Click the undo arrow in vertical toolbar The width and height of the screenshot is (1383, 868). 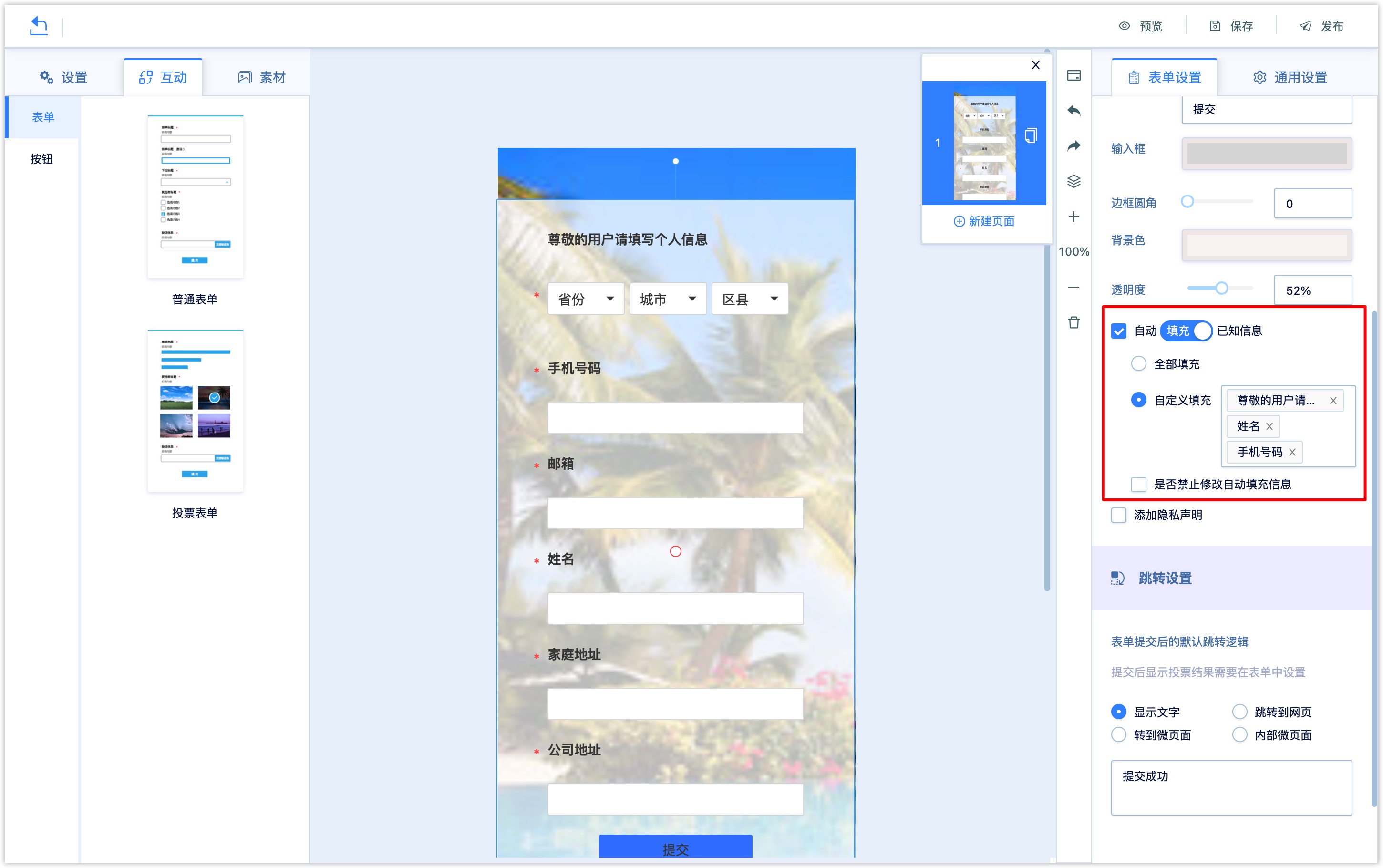coord(1073,111)
